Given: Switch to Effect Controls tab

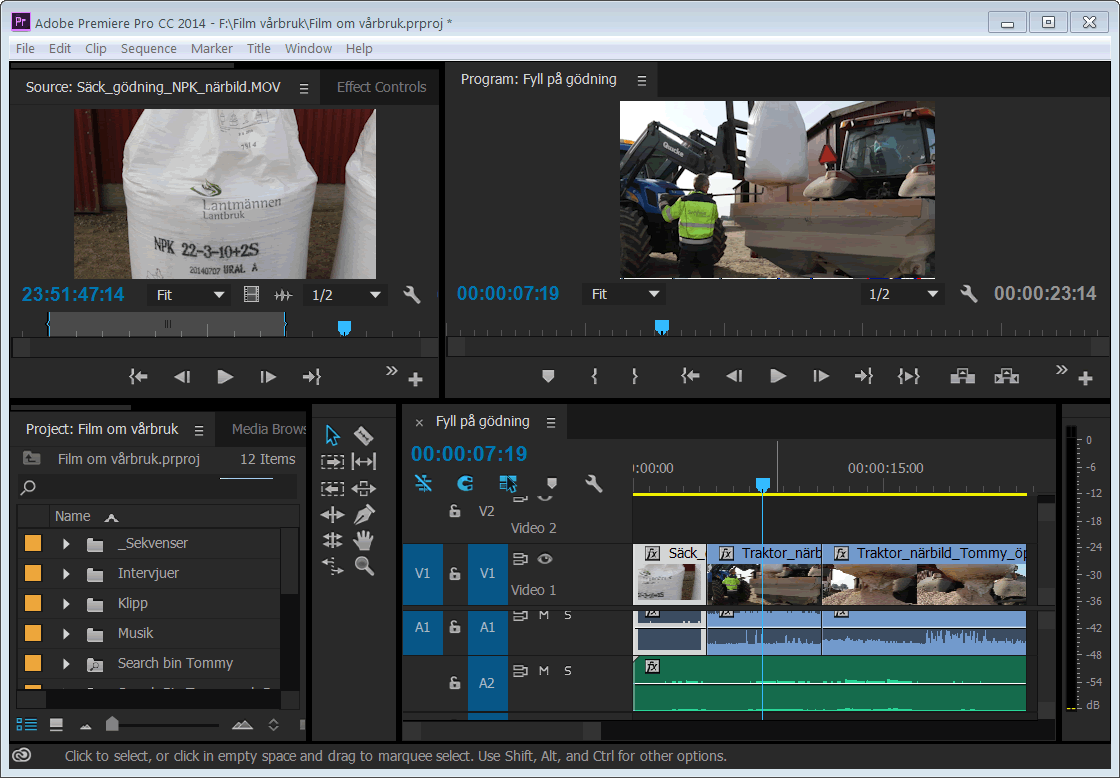Looking at the screenshot, I should pos(381,87).
